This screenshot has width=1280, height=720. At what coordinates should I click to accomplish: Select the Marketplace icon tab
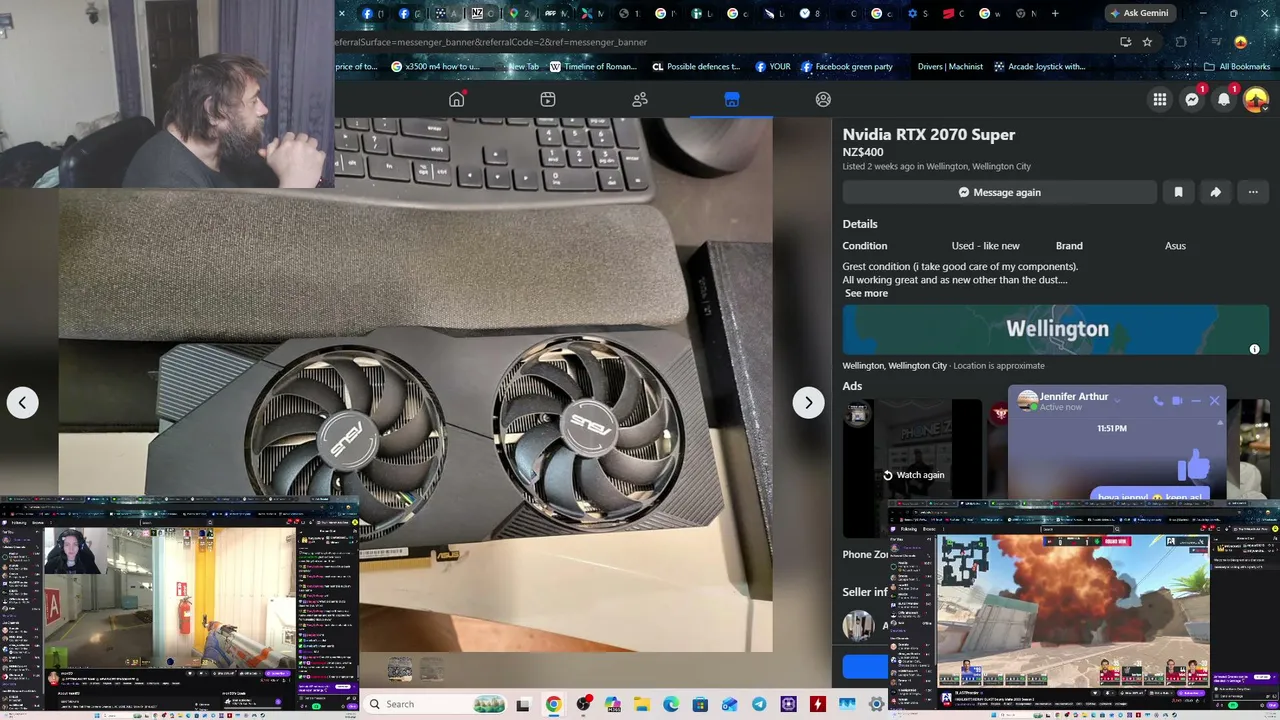tap(731, 99)
